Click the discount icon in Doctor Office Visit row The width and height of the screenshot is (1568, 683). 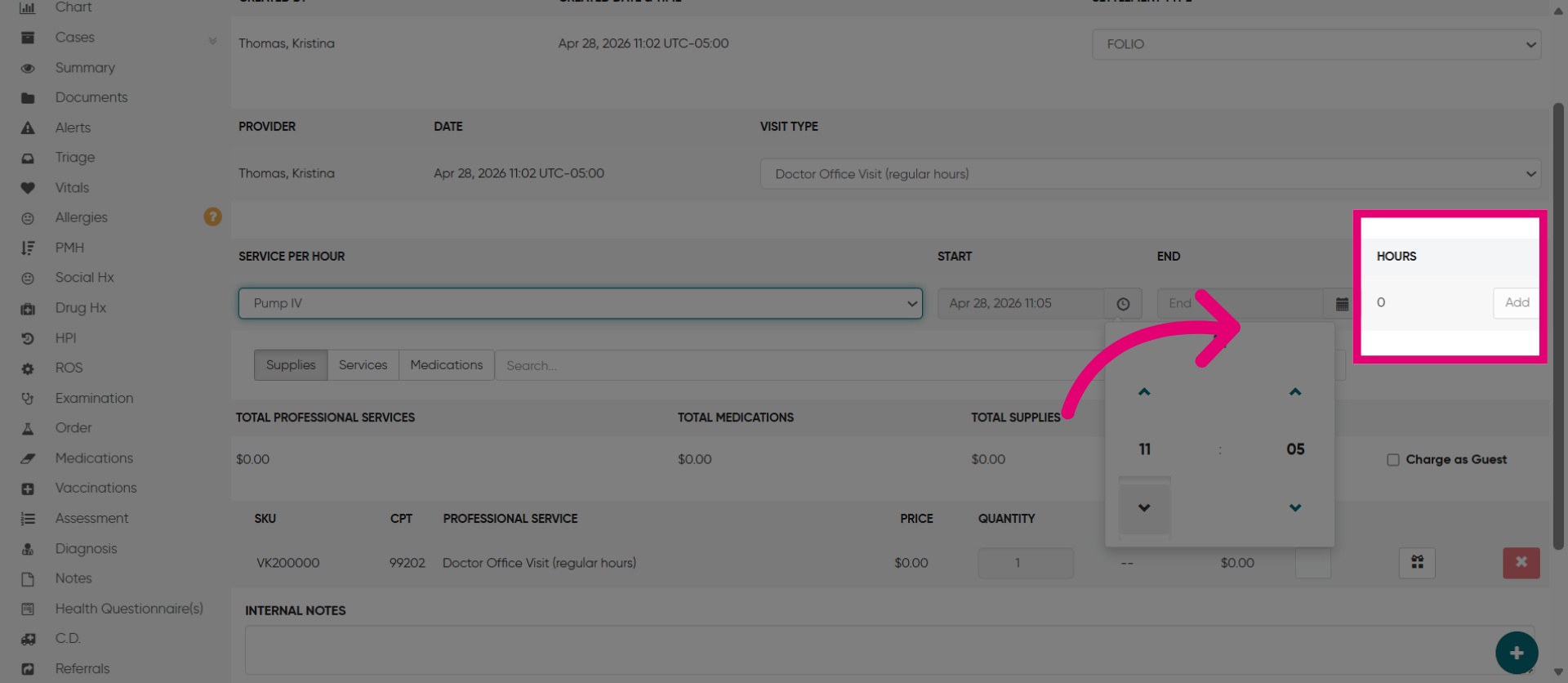[1417, 562]
